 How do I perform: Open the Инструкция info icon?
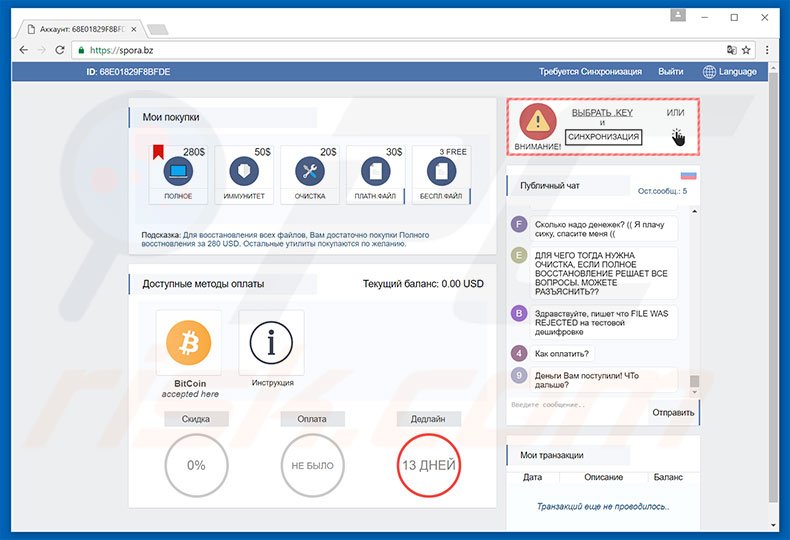tap(271, 343)
